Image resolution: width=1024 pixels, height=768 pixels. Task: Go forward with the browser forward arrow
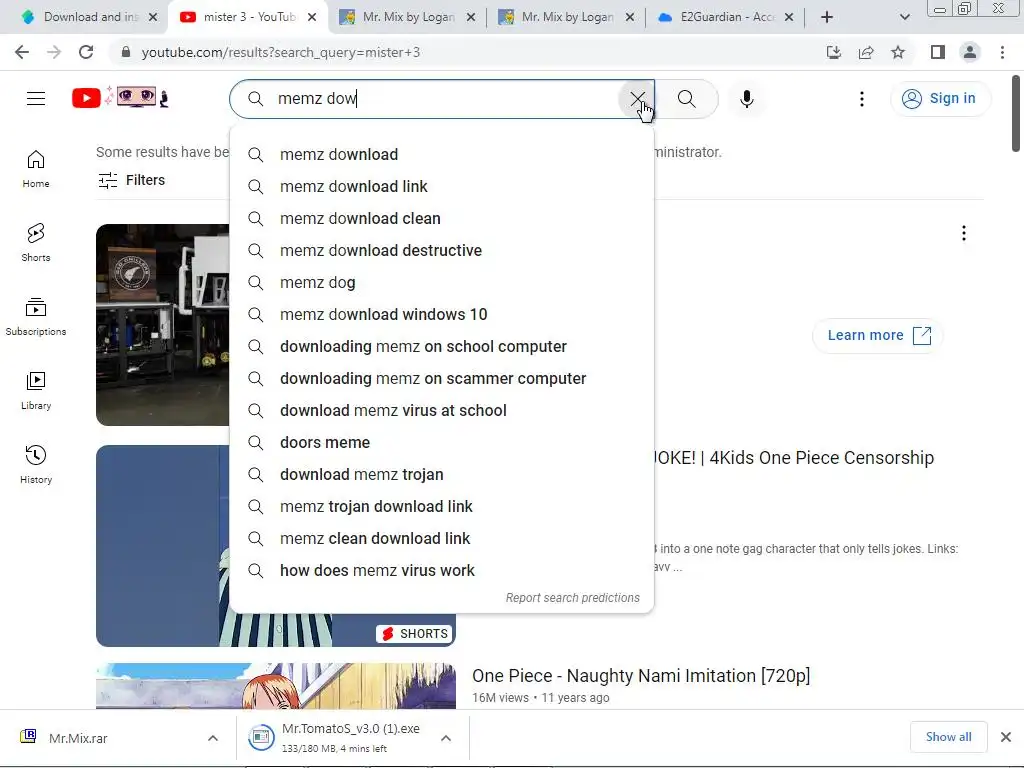pos(54,52)
